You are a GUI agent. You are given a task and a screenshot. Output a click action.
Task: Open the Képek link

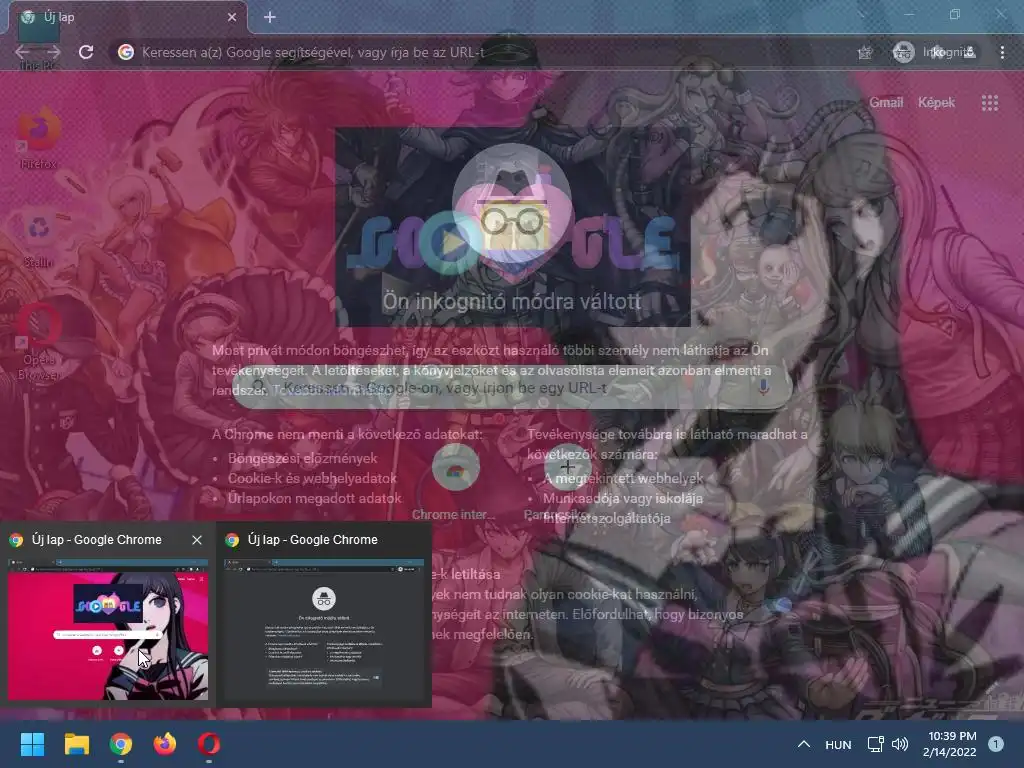(936, 103)
